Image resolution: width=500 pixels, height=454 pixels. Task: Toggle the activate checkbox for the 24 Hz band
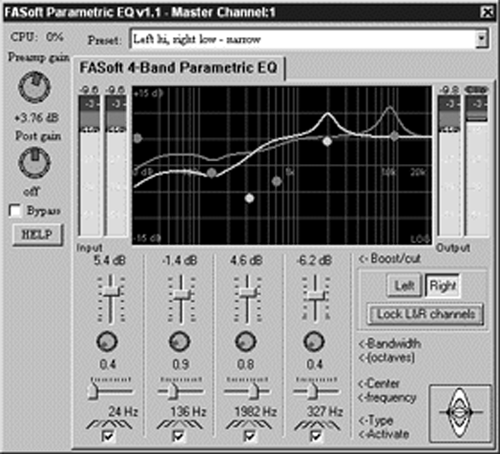coord(108,436)
